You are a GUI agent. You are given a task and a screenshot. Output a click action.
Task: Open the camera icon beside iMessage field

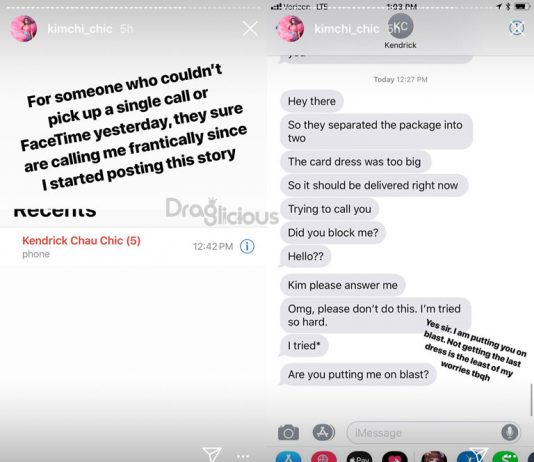click(288, 433)
